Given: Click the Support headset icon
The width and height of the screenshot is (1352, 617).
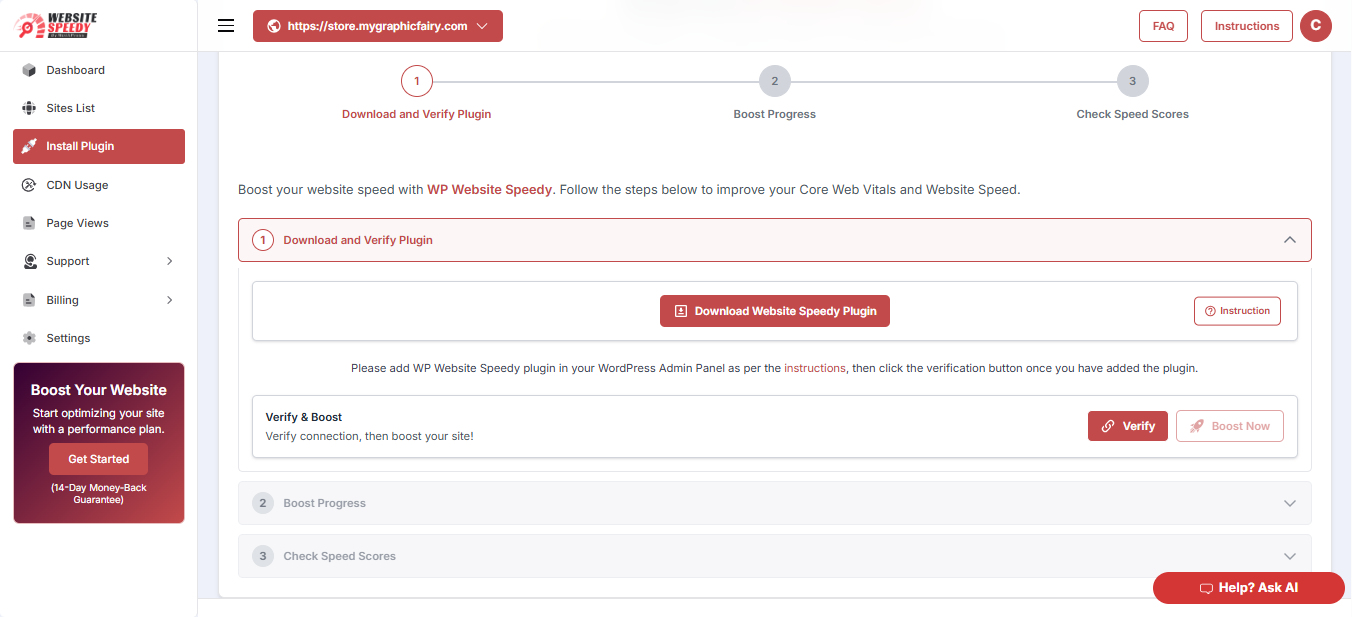Looking at the screenshot, I should (29, 261).
